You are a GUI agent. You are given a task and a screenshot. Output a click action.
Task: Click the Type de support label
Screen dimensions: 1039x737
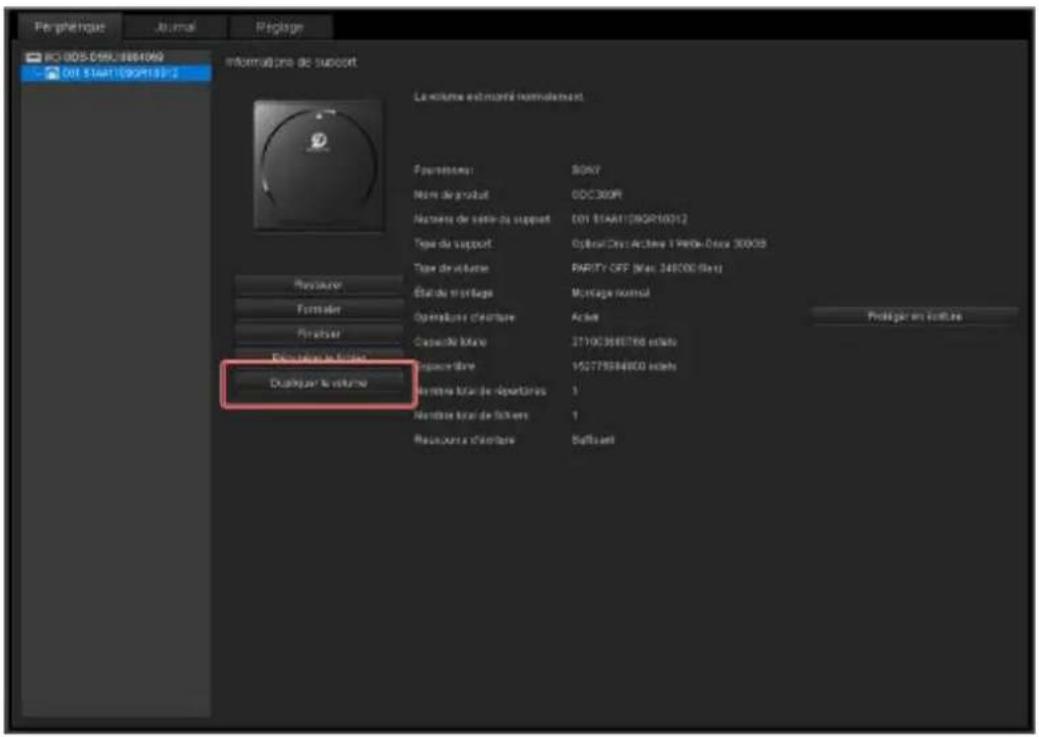453,243
